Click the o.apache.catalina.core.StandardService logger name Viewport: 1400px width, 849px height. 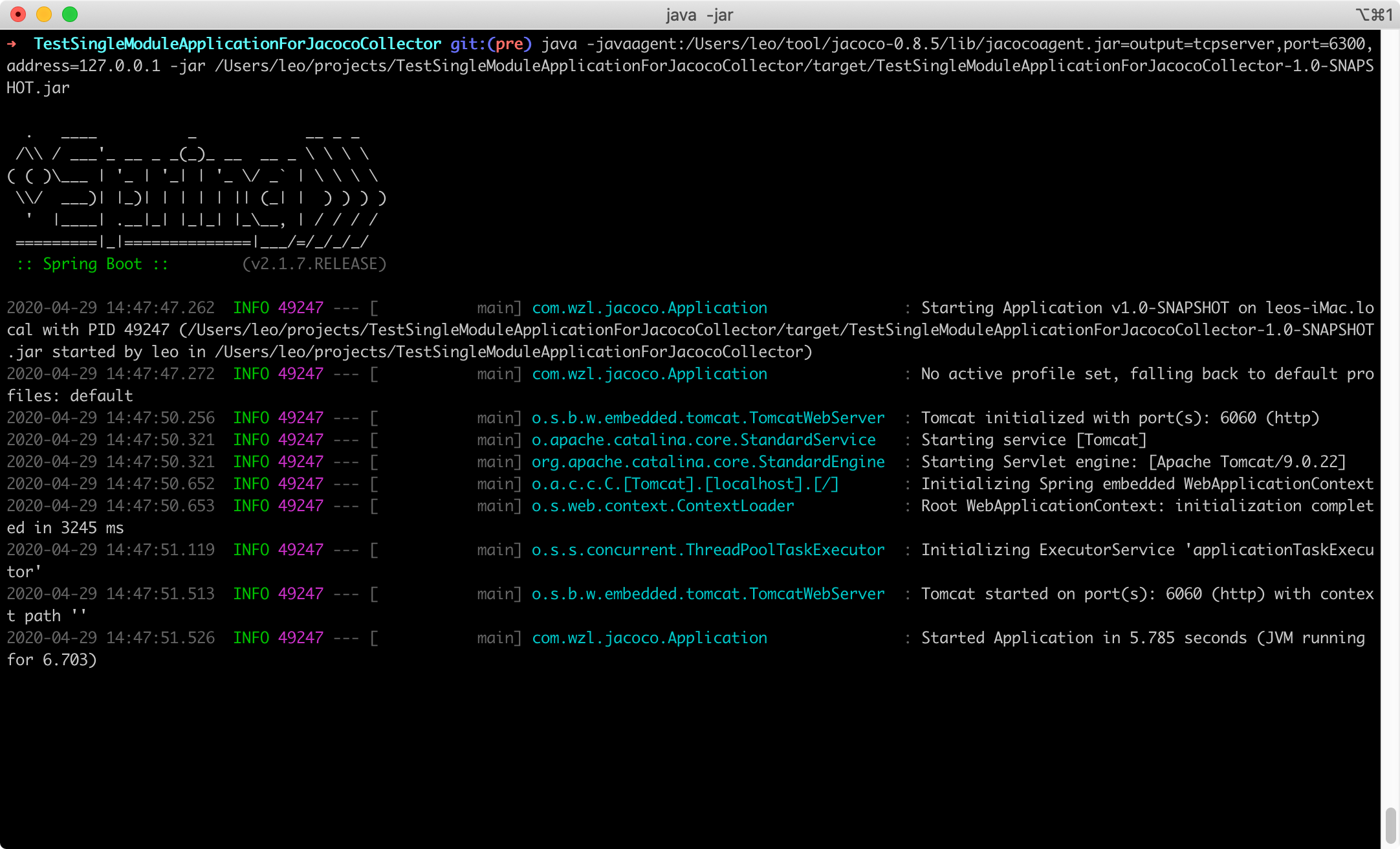[703, 440]
